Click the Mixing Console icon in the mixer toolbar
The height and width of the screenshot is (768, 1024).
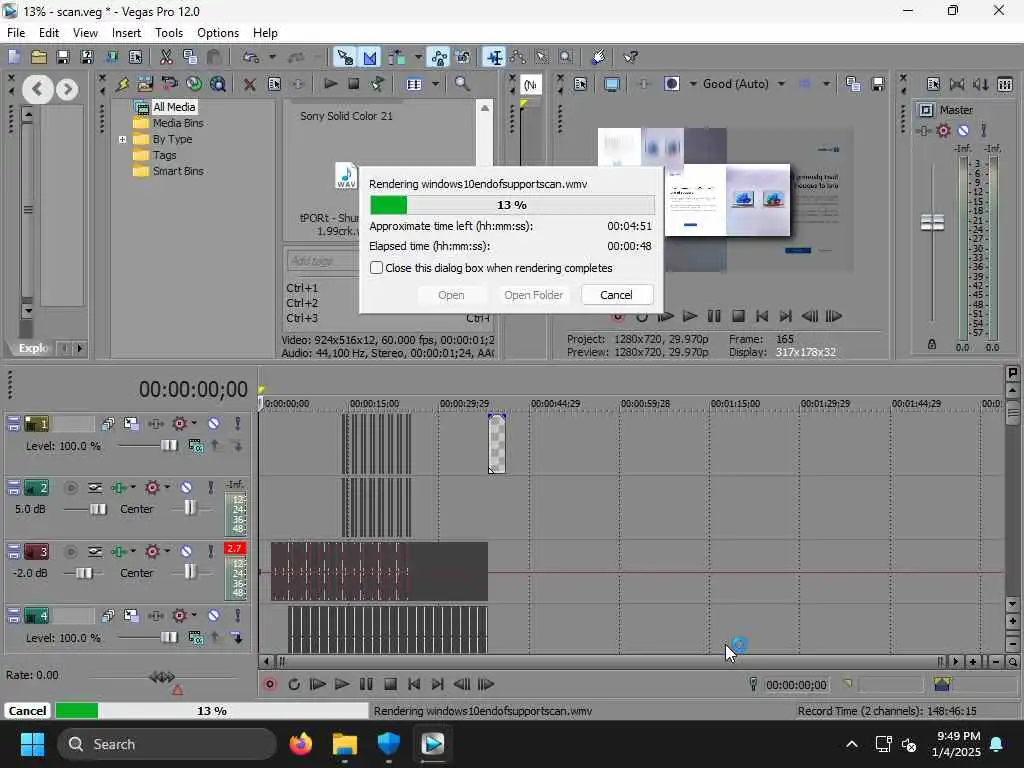point(1005,84)
